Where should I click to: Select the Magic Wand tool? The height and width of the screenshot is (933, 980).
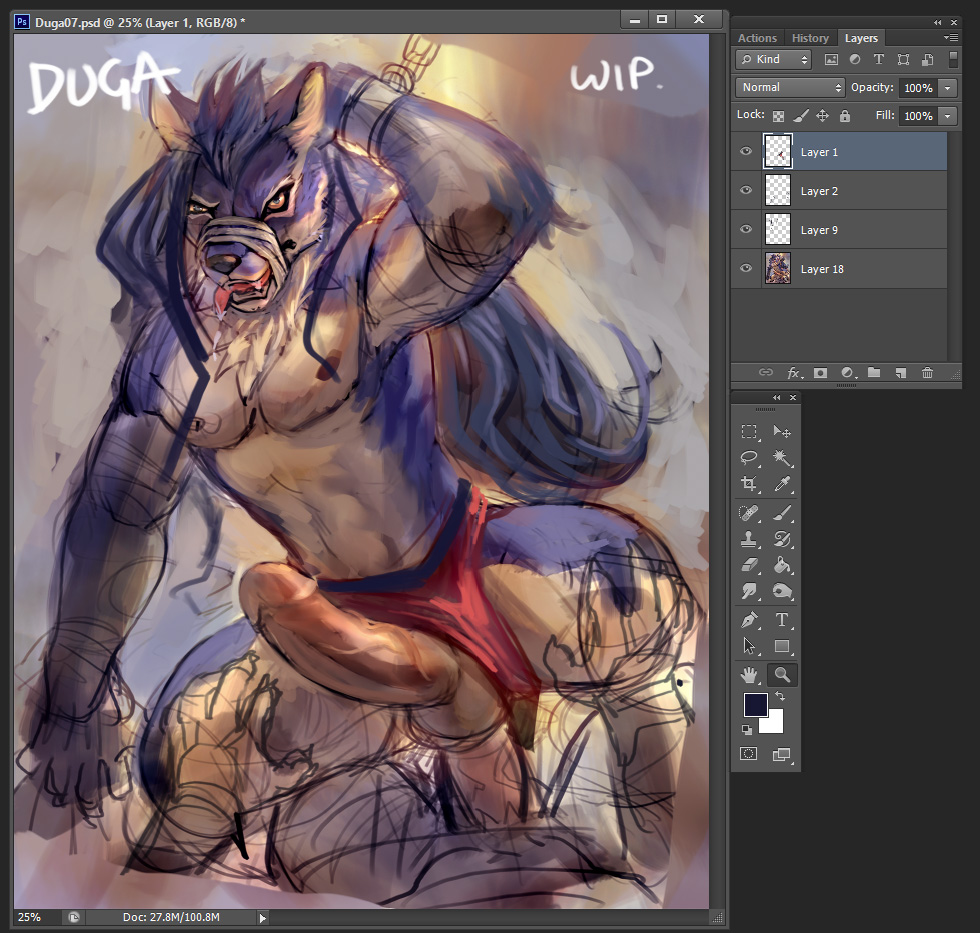coord(782,457)
